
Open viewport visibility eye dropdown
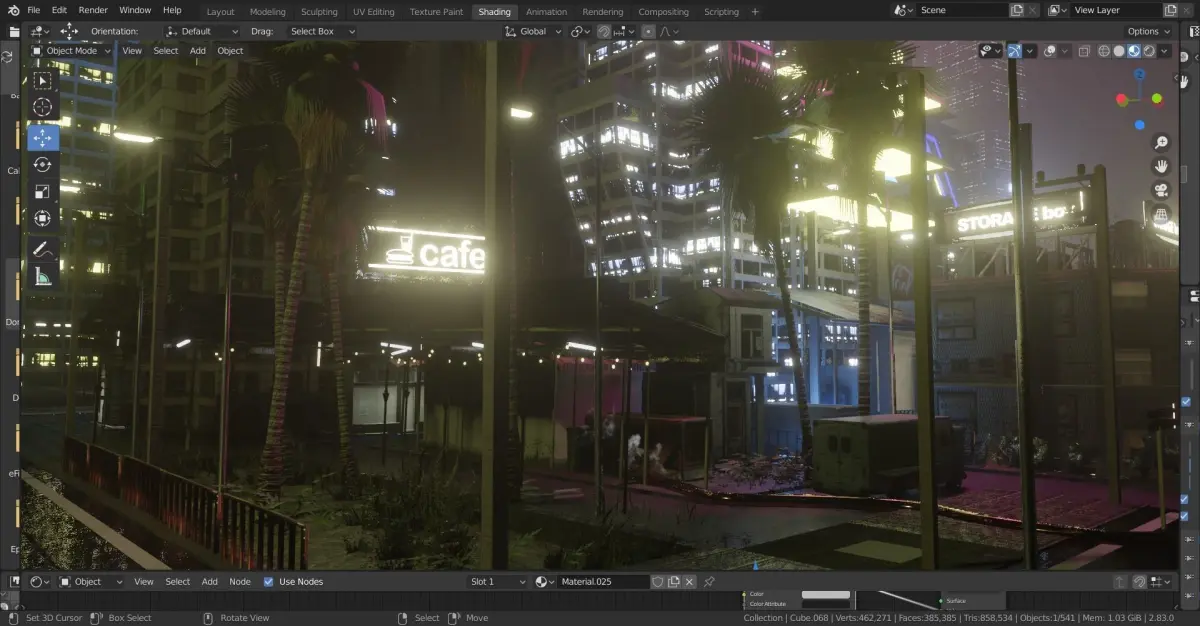point(991,51)
